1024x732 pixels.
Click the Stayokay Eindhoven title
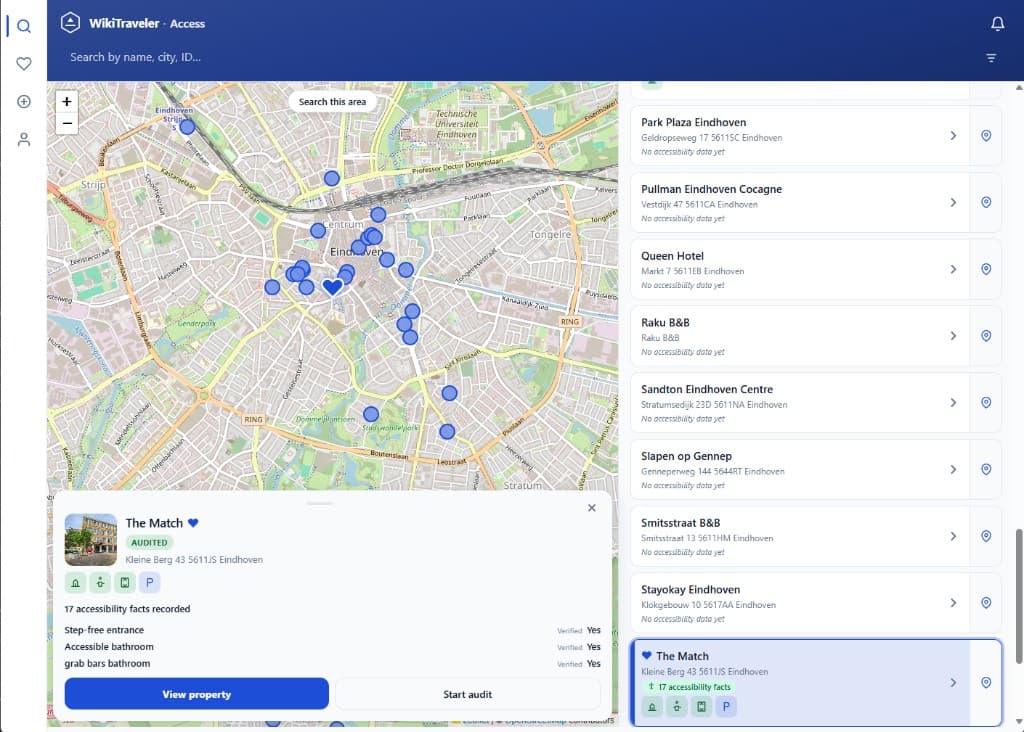tap(690, 590)
